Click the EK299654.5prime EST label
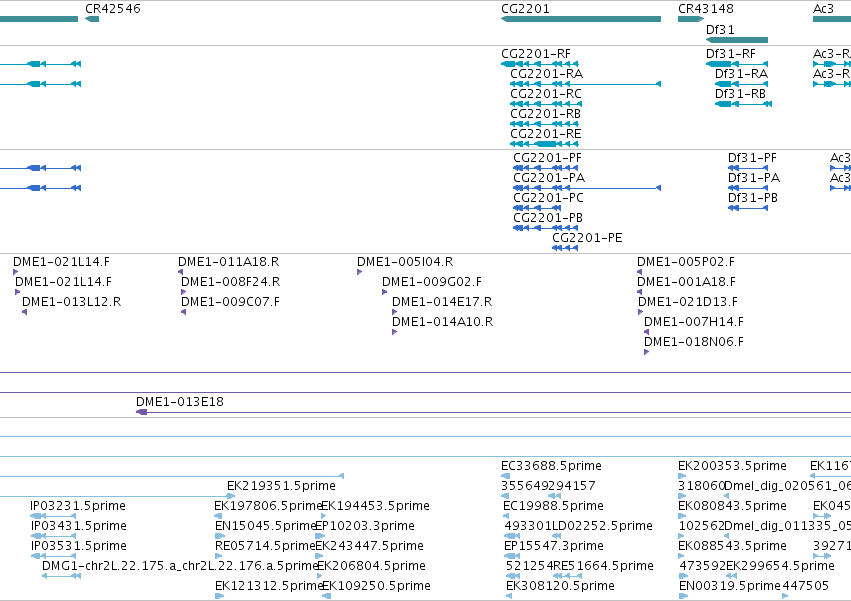Viewport: 851px width, 601px height. pos(780,566)
